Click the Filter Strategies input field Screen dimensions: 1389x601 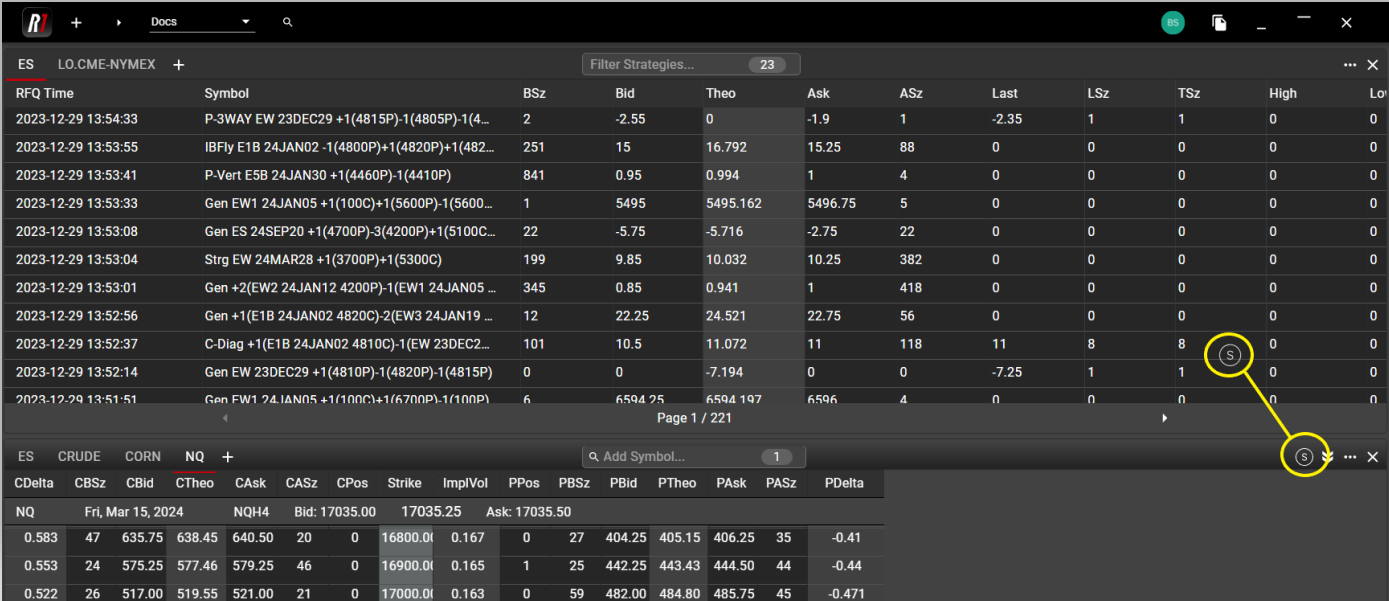tap(665, 65)
